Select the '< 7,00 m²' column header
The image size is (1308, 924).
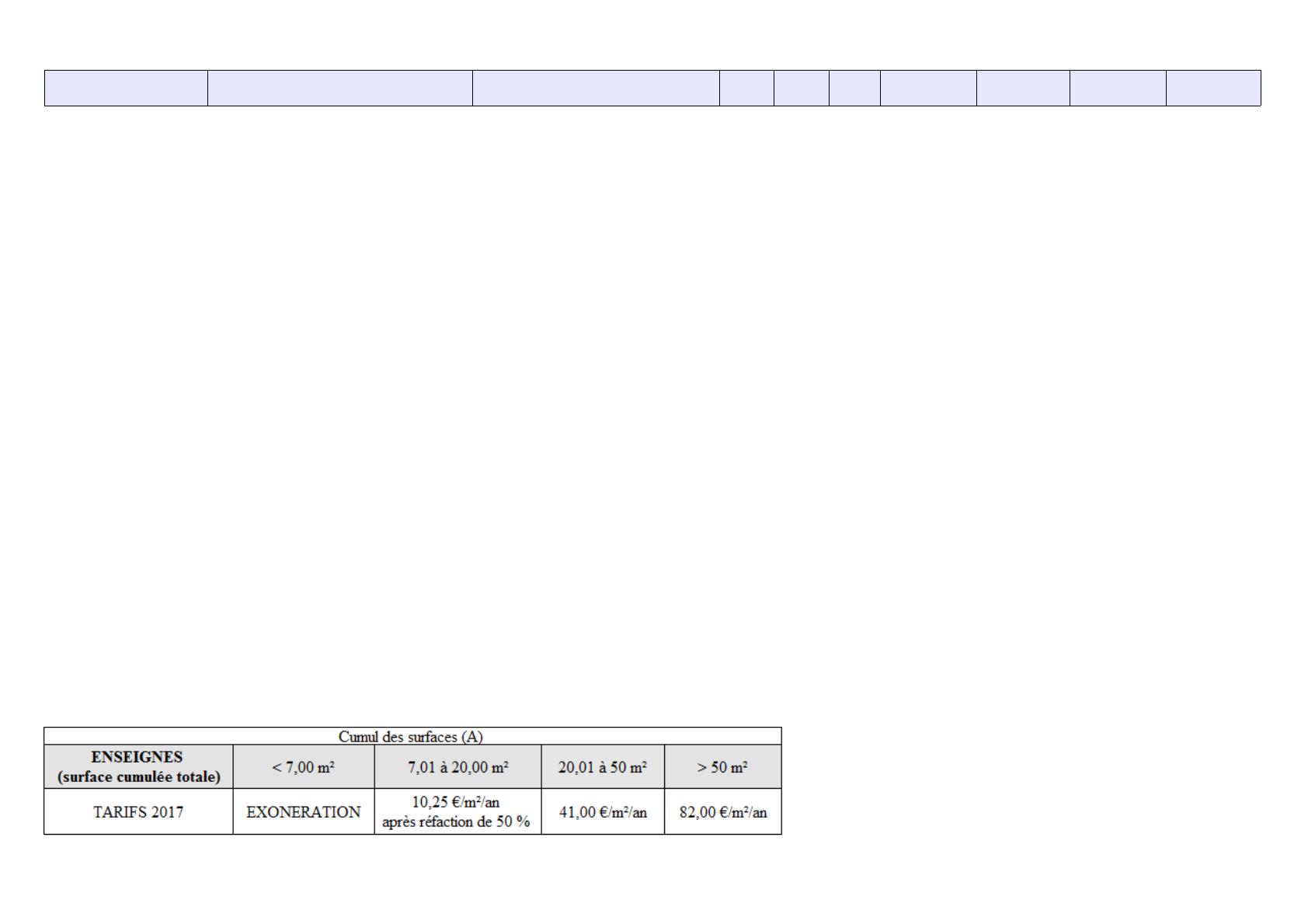pyautogui.click(x=304, y=767)
